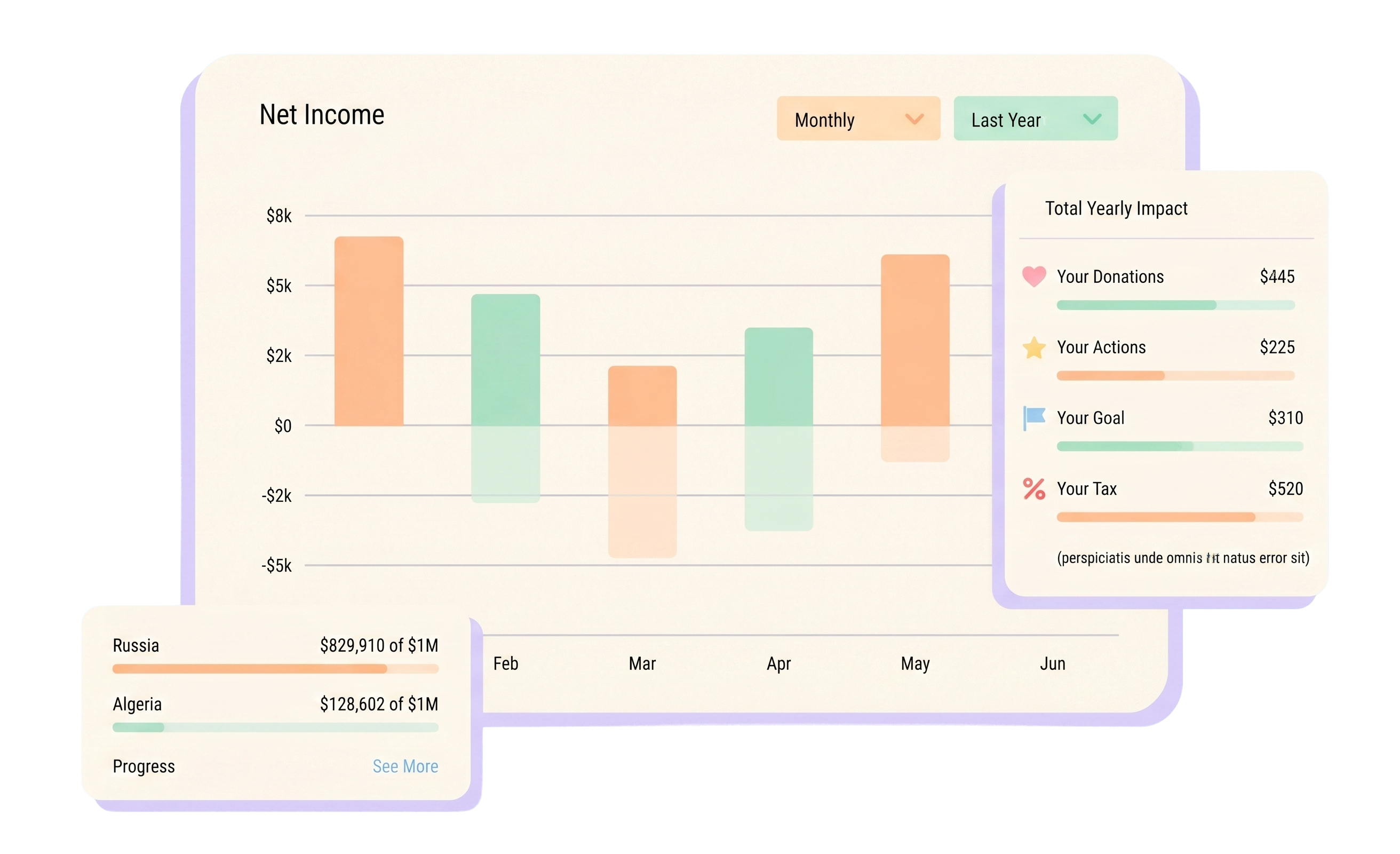Click the Total Yearly Impact heading

tap(1116, 209)
